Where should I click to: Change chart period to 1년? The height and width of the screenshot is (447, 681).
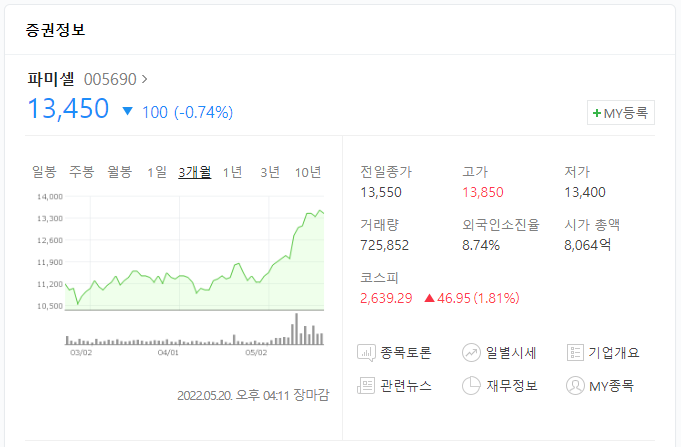click(x=232, y=172)
